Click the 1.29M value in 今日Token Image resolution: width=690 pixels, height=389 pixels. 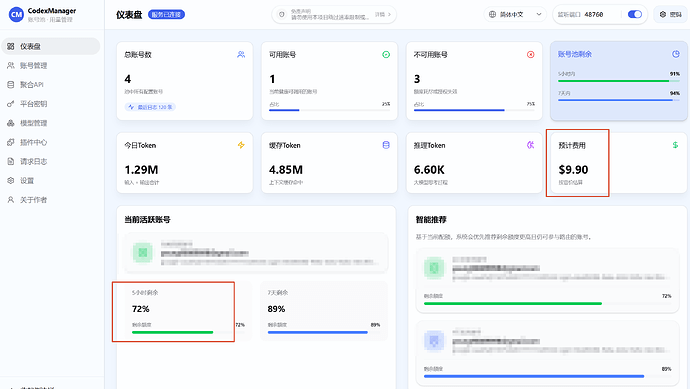pos(141,170)
